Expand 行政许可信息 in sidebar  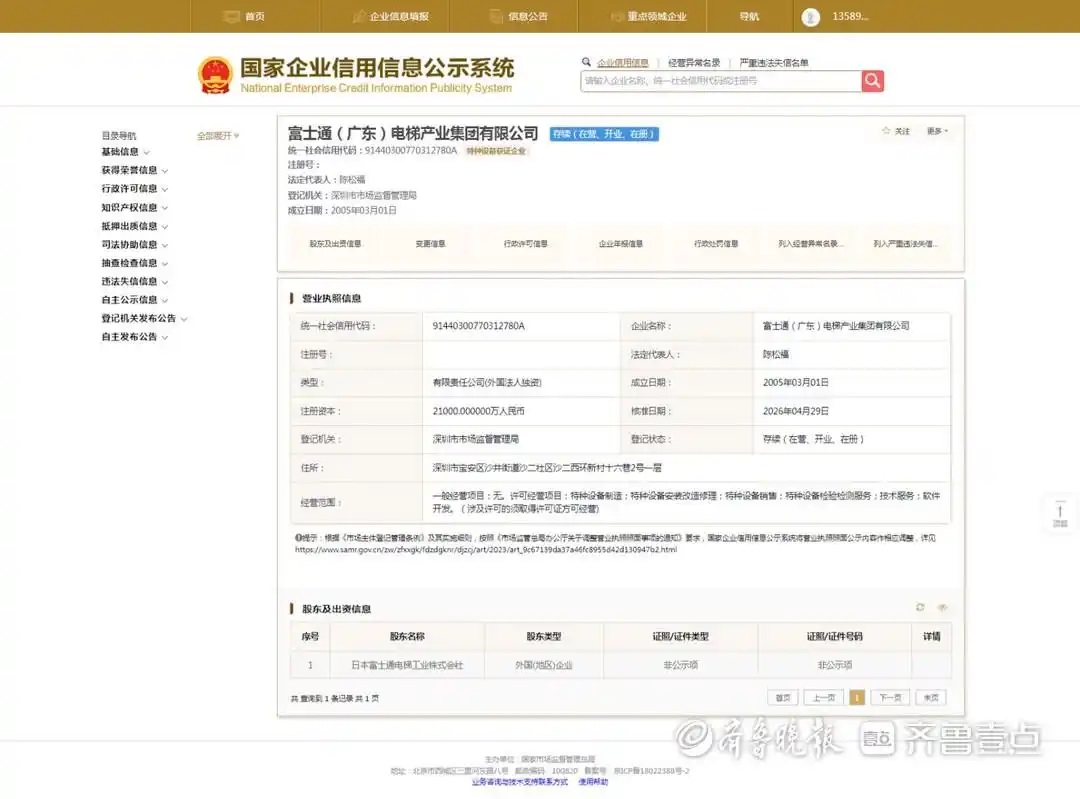pos(134,189)
